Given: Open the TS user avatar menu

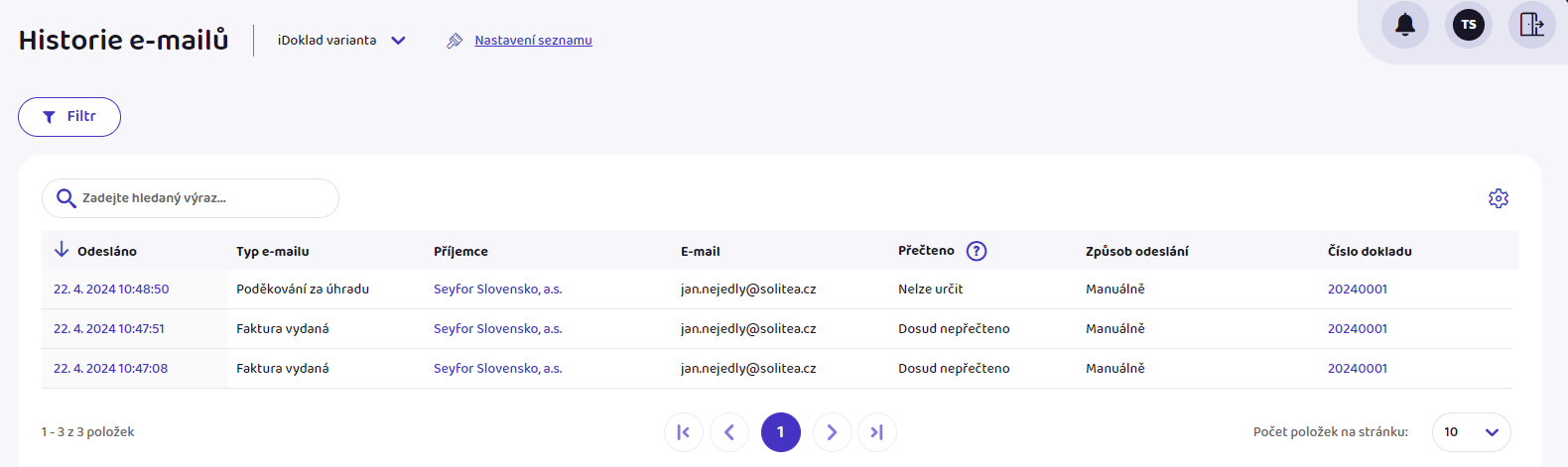Looking at the screenshot, I should point(1469,25).
